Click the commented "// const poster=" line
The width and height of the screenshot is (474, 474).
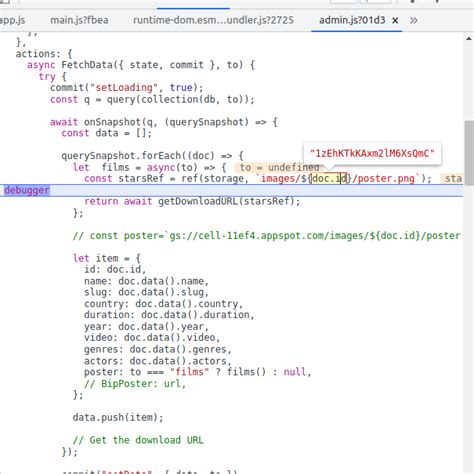(x=267, y=236)
